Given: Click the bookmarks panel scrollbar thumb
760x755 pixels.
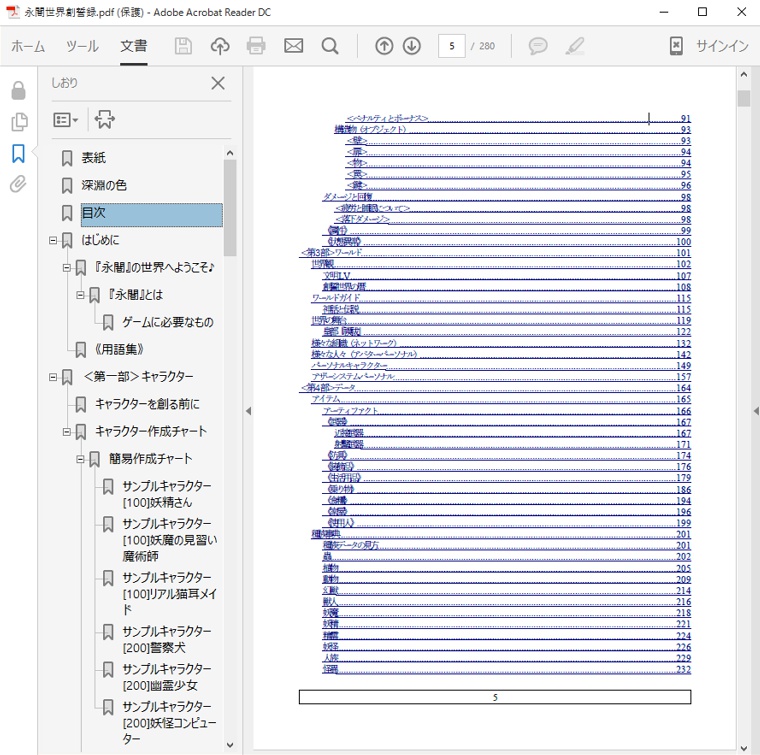Looking at the screenshot, I should 230,207.
